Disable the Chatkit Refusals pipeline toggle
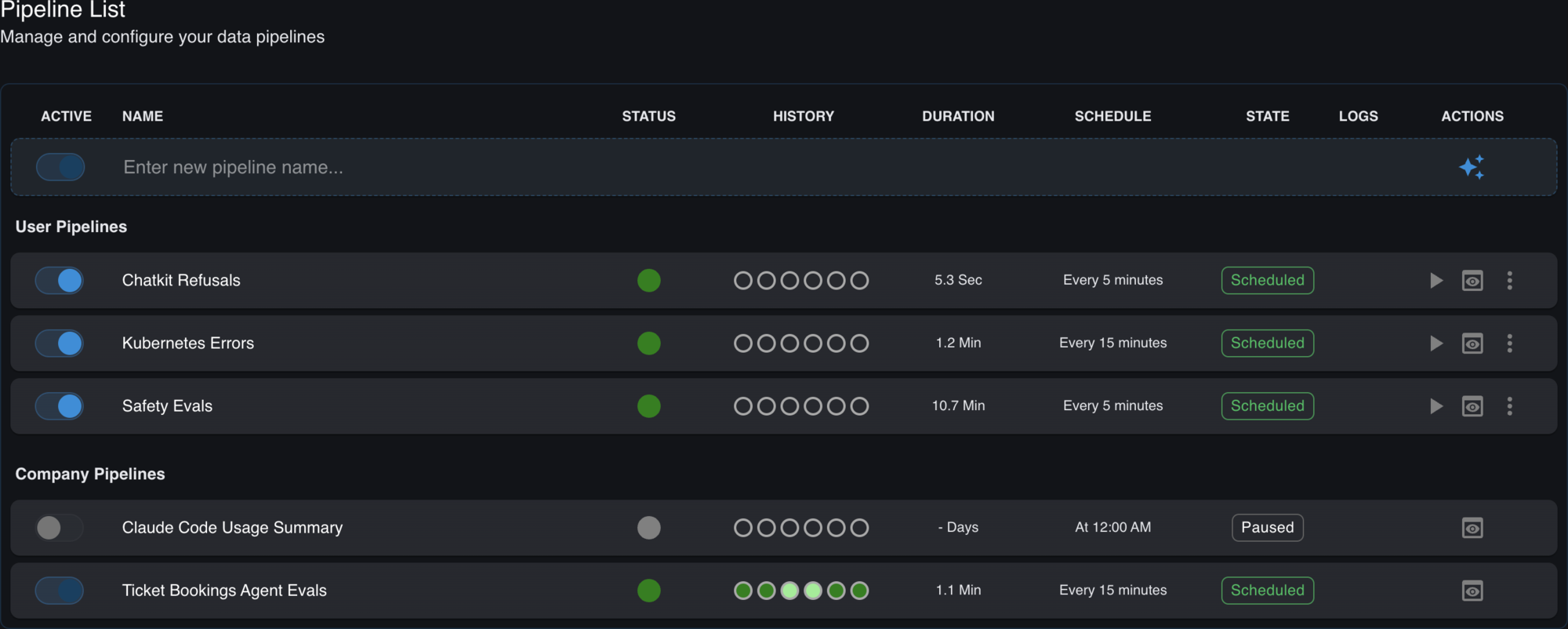 [60, 281]
